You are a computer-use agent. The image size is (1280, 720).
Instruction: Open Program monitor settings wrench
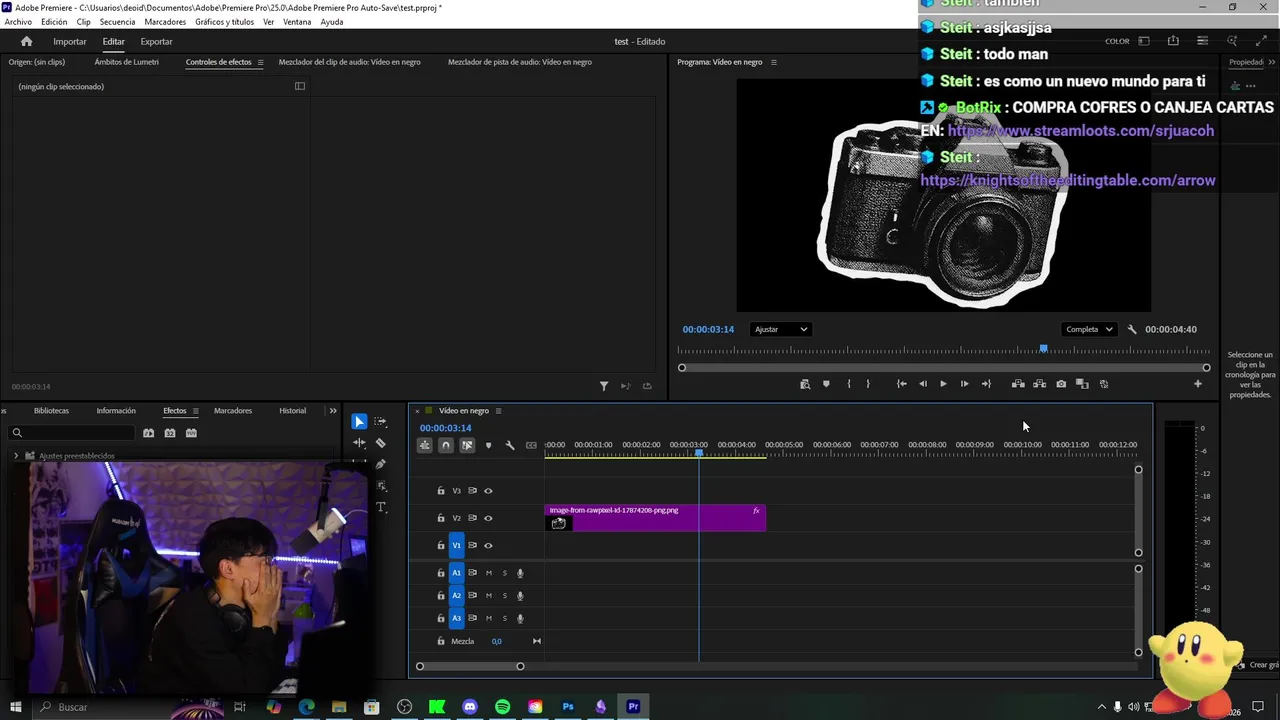pos(1132,329)
